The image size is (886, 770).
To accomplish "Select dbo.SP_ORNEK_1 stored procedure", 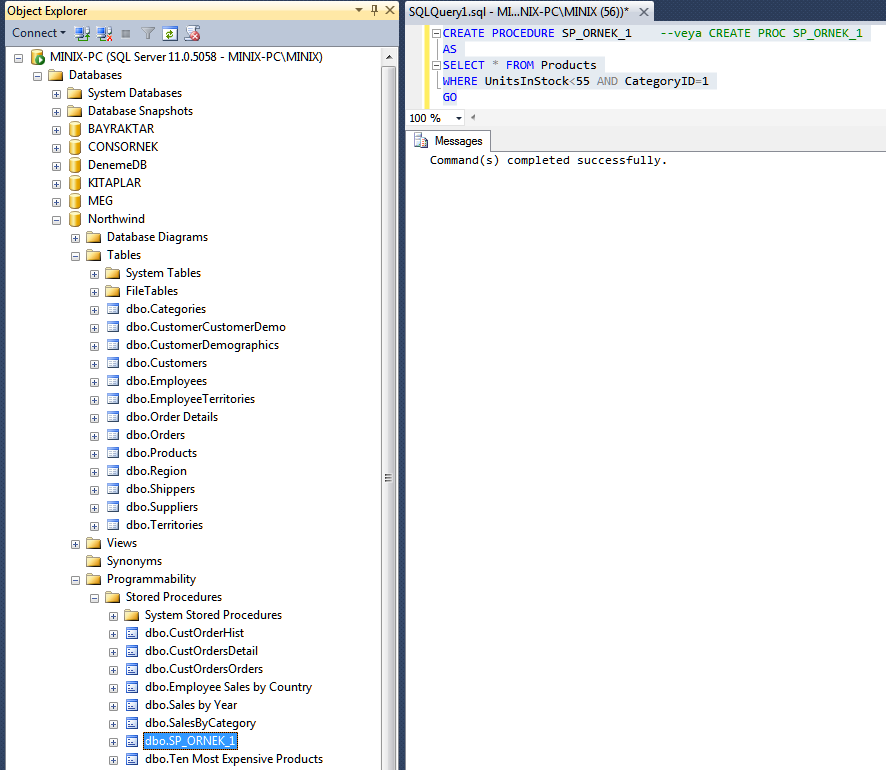I will pyautogui.click(x=190, y=741).
